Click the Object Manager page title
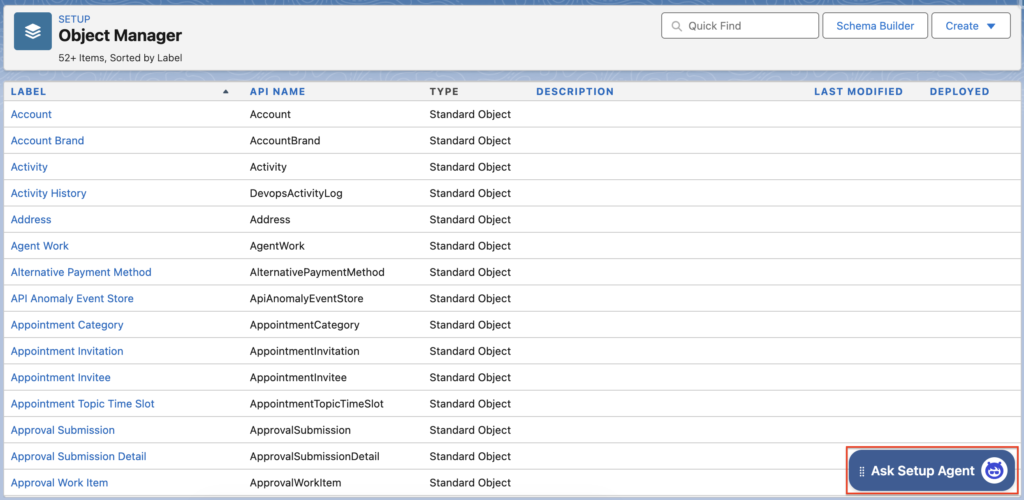The image size is (1024, 500). click(x=120, y=35)
